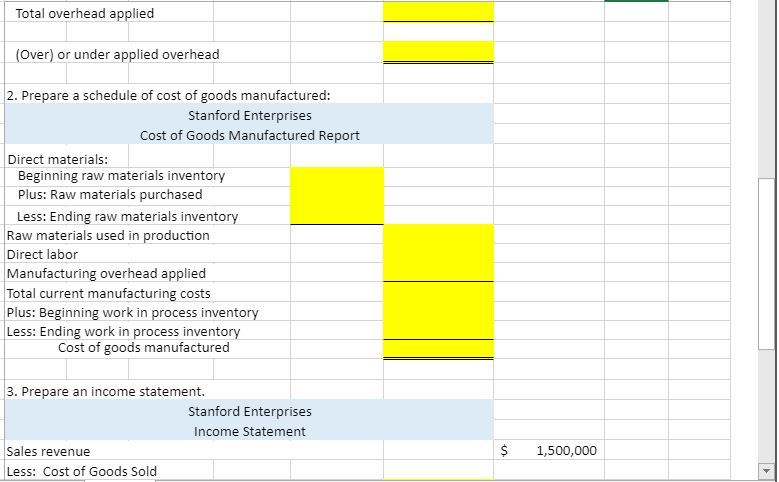Click yellow cell for Manufacturing overhead applied
The image size is (779, 482).
pyautogui.click(x=438, y=272)
